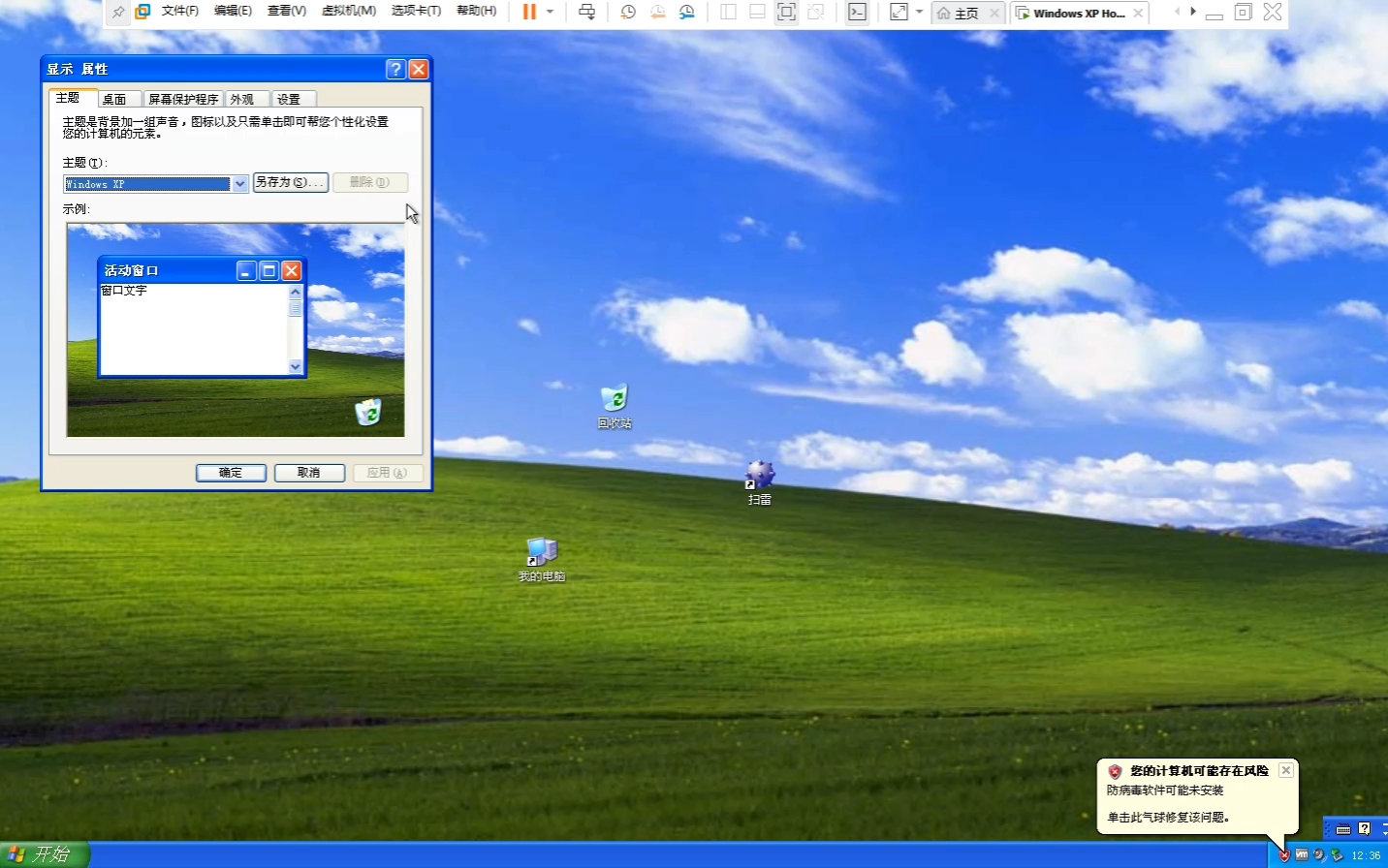Click the greyed 删除(D) button
This screenshot has height=868, width=1388.
click(370, 182)
